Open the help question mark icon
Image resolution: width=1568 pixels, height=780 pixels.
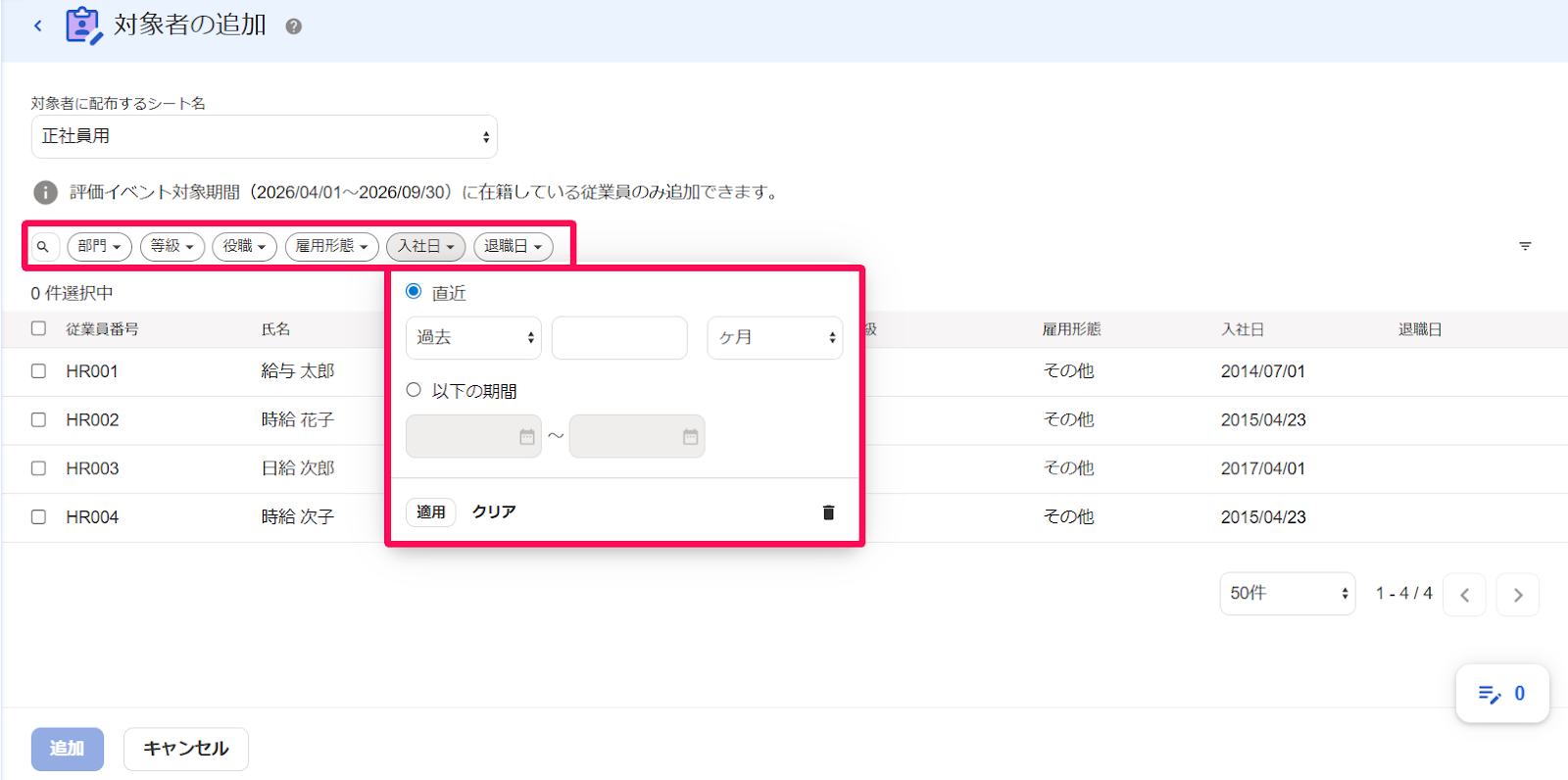click(x=293, y=26)
